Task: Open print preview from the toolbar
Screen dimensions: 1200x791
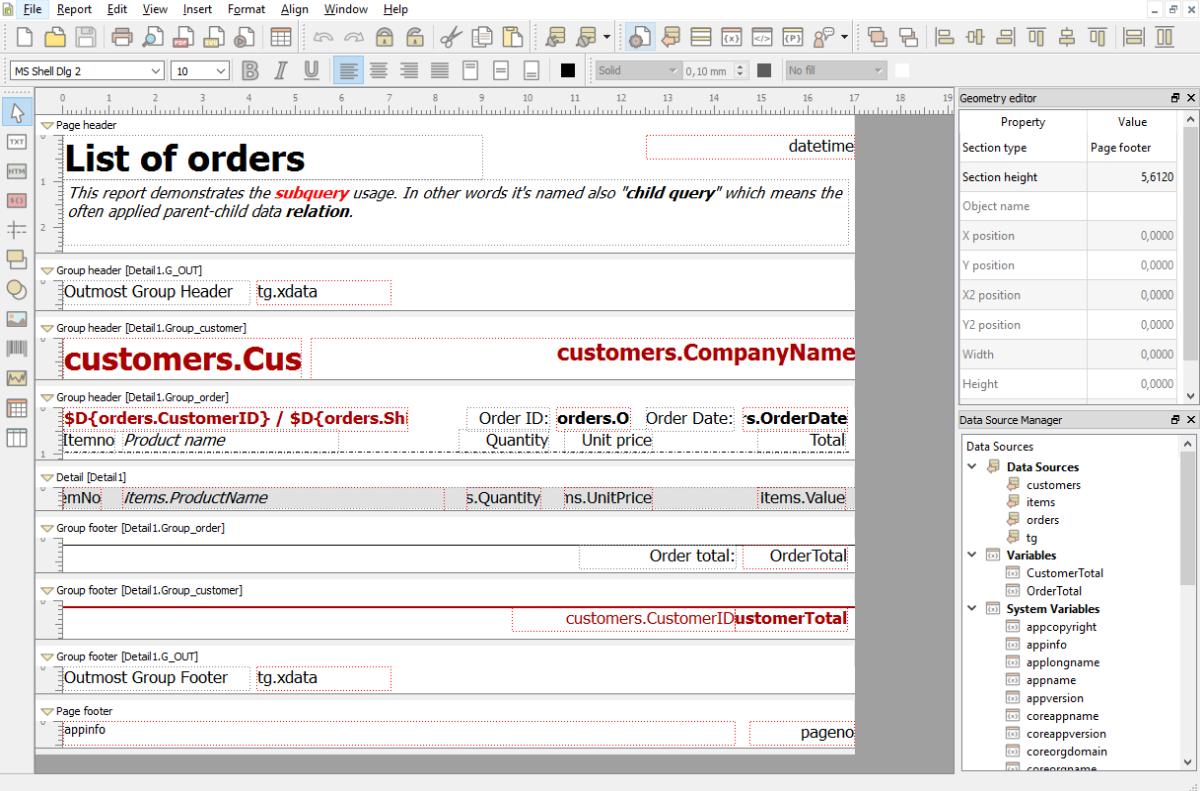Action: (x=153, y=38)
